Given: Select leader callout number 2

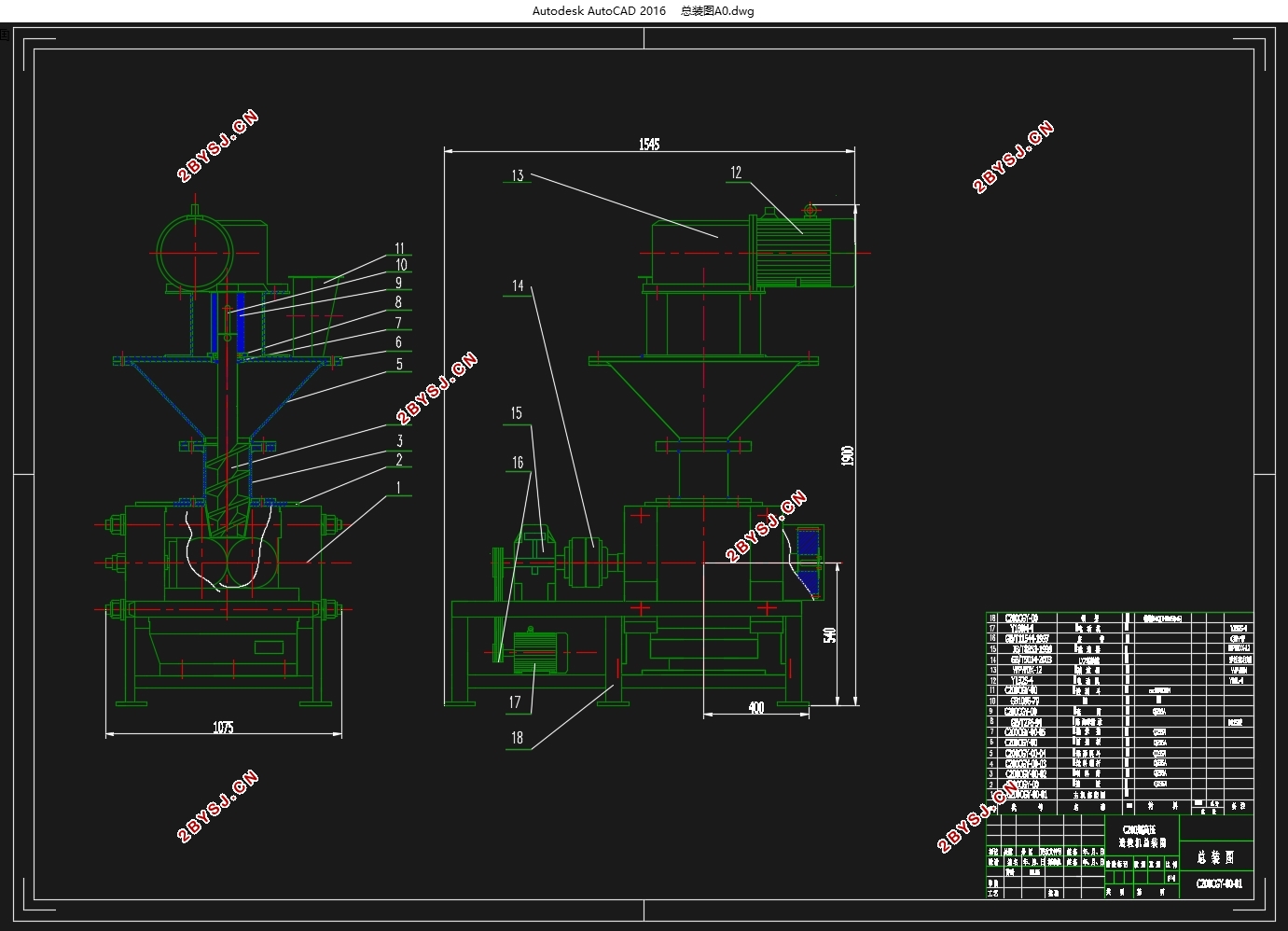Looking at the screenshot, I should [399, 460].
